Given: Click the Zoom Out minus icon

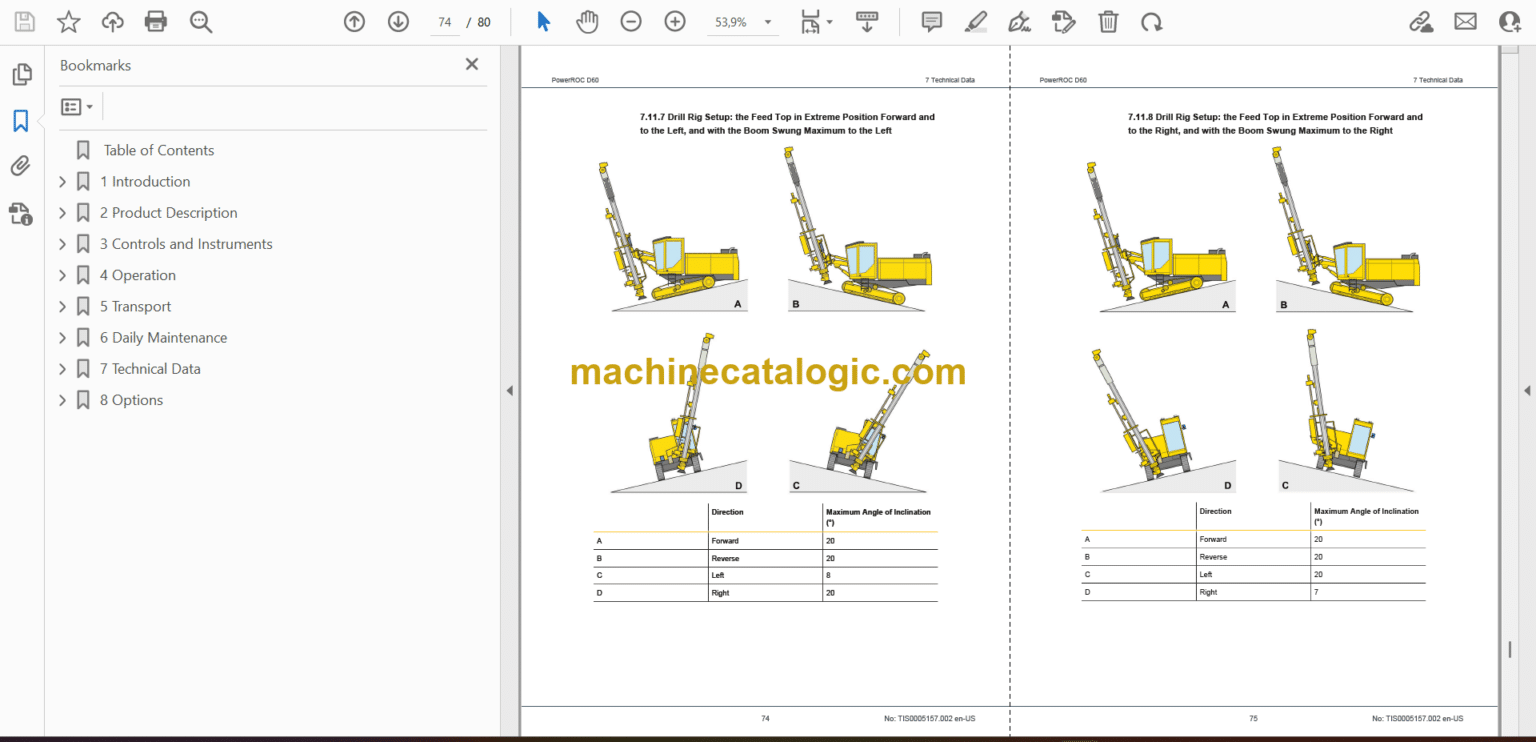Looking at the screenshot, I should click(x=631, y=22).
